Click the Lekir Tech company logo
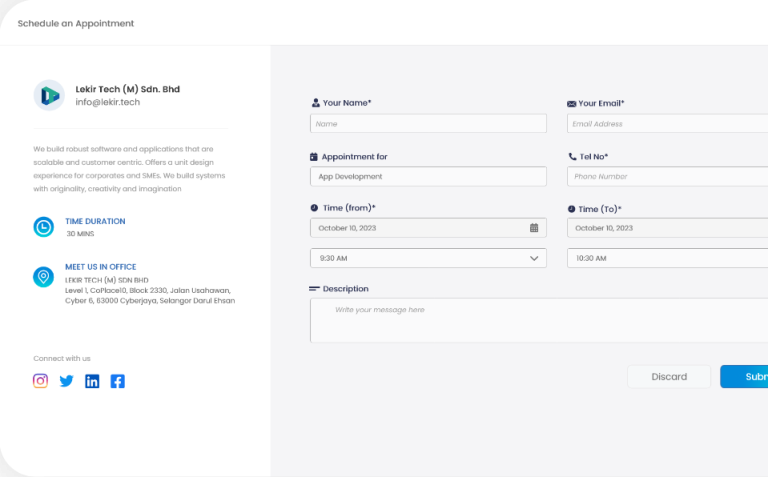Screen dimensions: 768x477 (x=48, y=95)
